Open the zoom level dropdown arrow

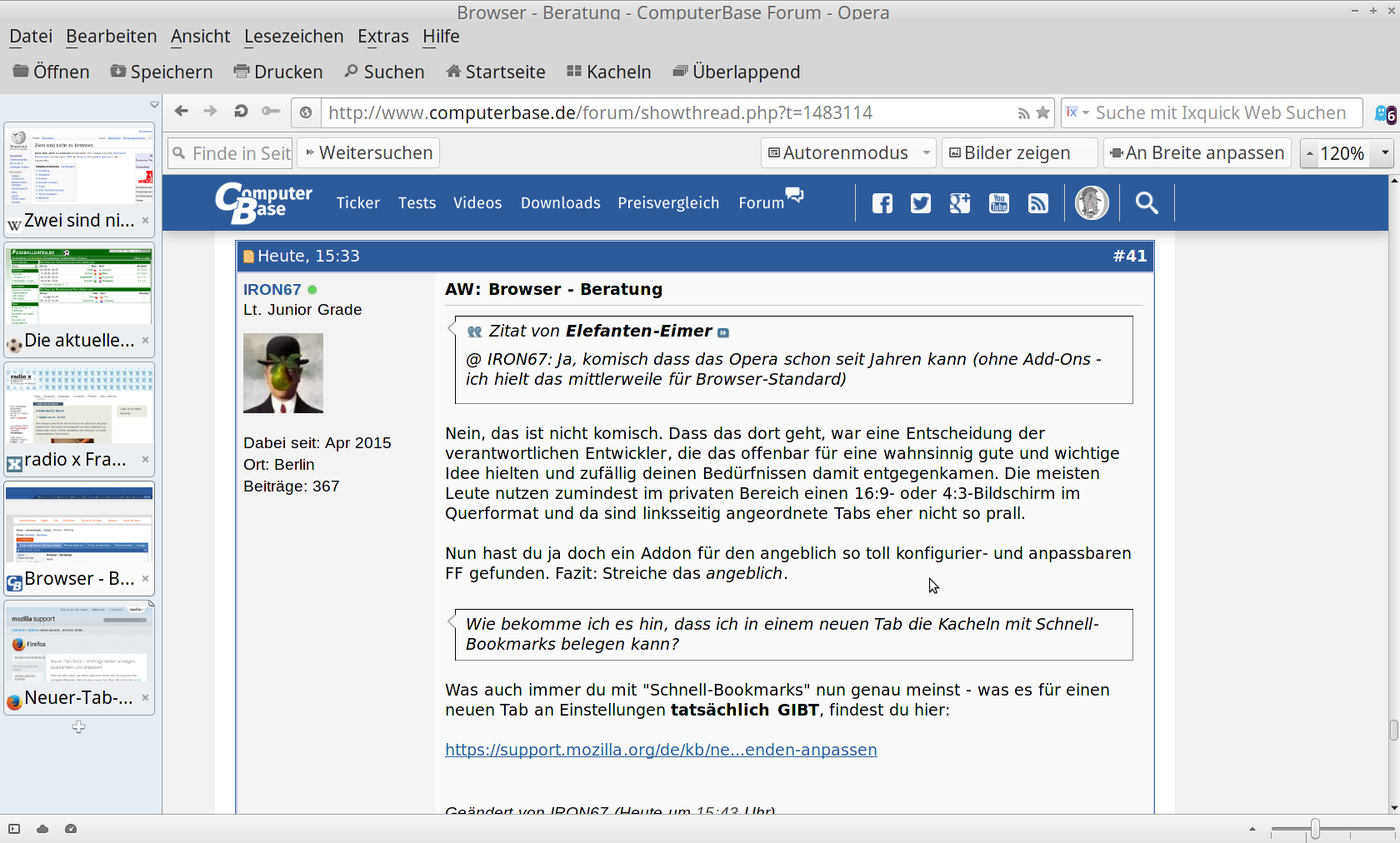pyautogui.click(x=1385, y=153)
